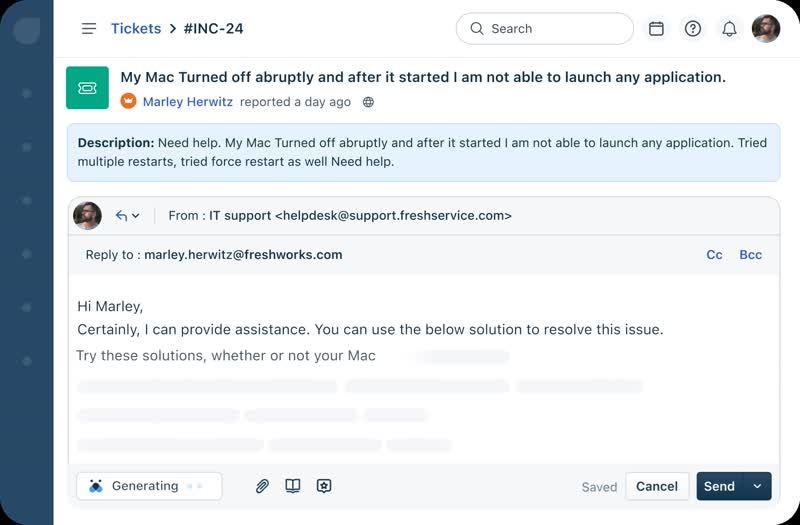Expand the reply type dropdown chevron
The image size is (800, 525).
(136, 216)
